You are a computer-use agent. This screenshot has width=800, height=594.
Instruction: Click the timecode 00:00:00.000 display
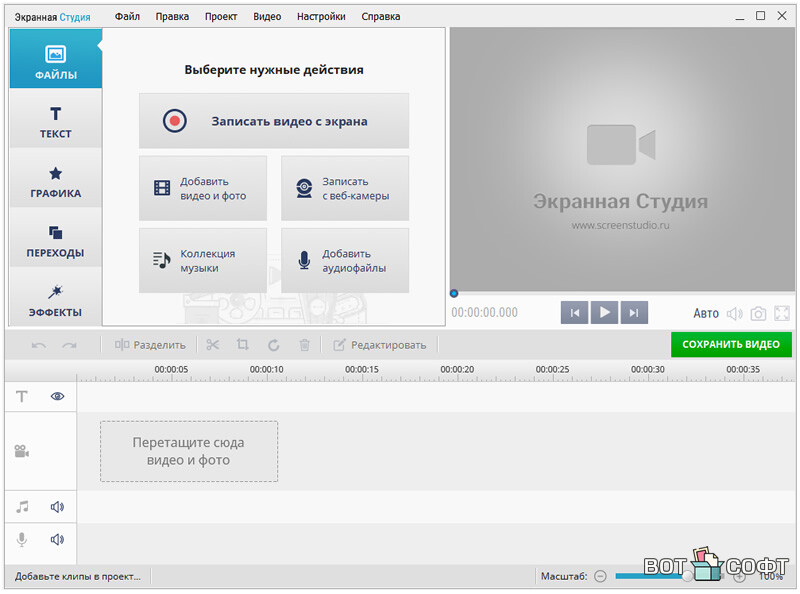click(484, 312)
